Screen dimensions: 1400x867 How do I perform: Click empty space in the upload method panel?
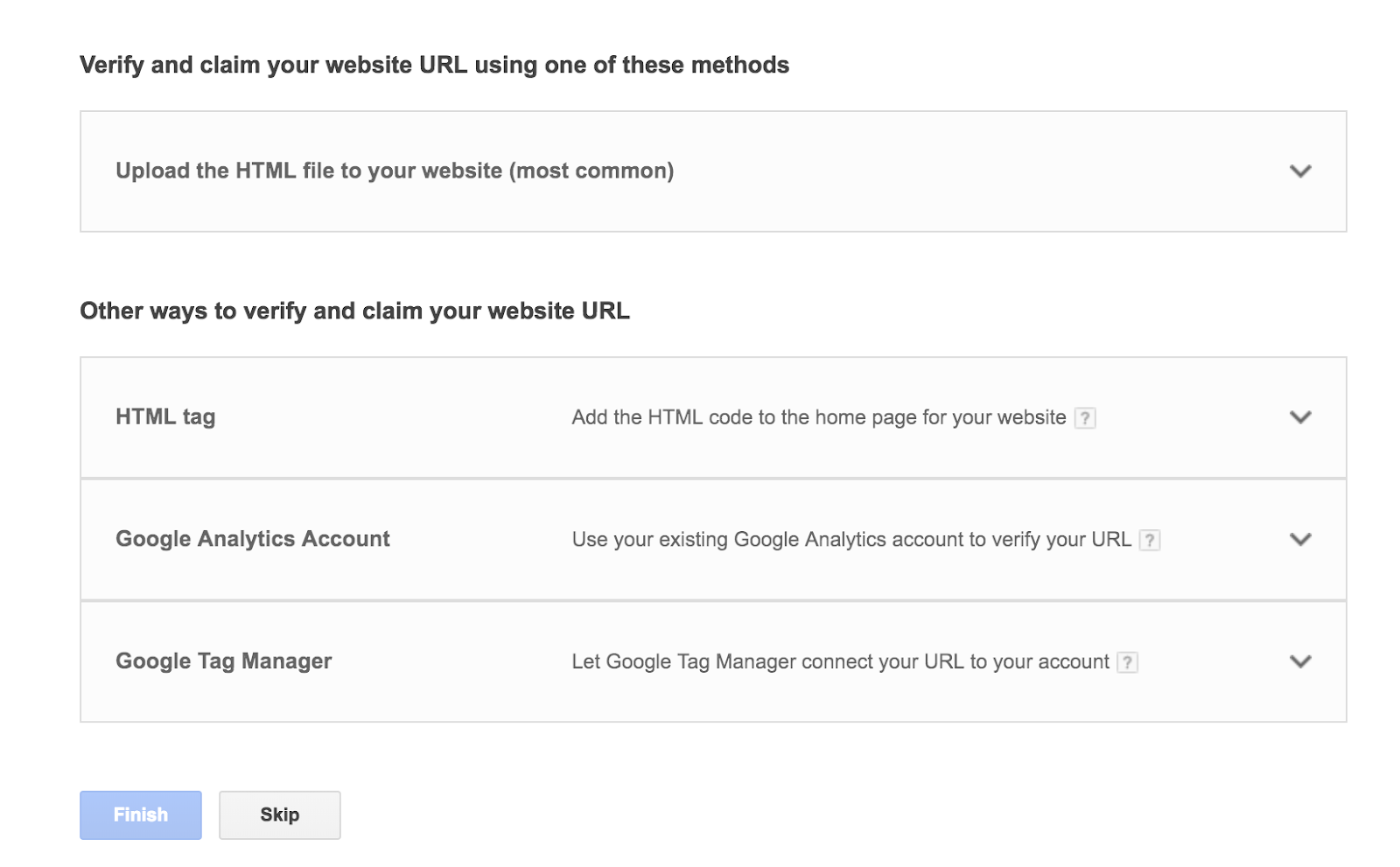(x=962, y=171)
